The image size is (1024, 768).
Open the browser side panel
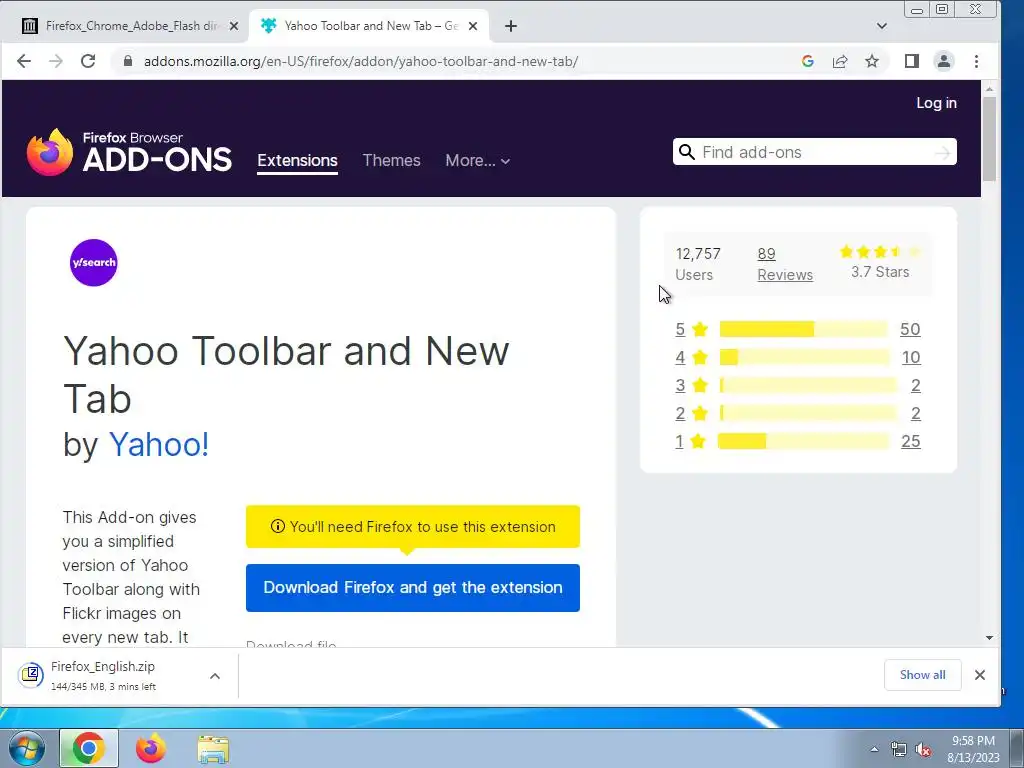point(912,61)
